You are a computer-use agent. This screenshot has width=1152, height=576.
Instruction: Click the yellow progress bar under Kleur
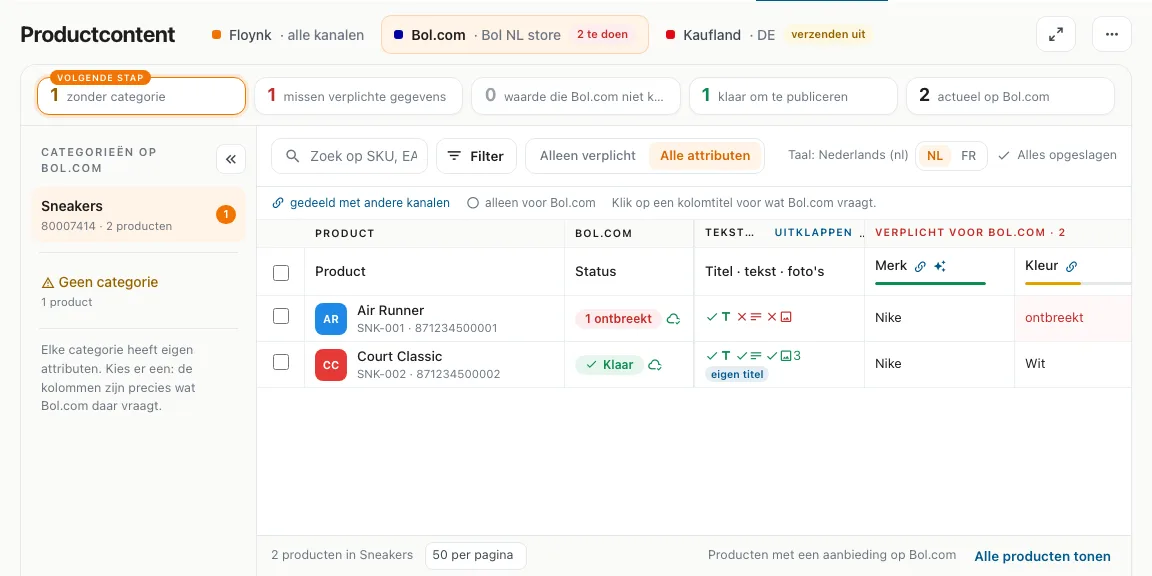pos(1053,283)
